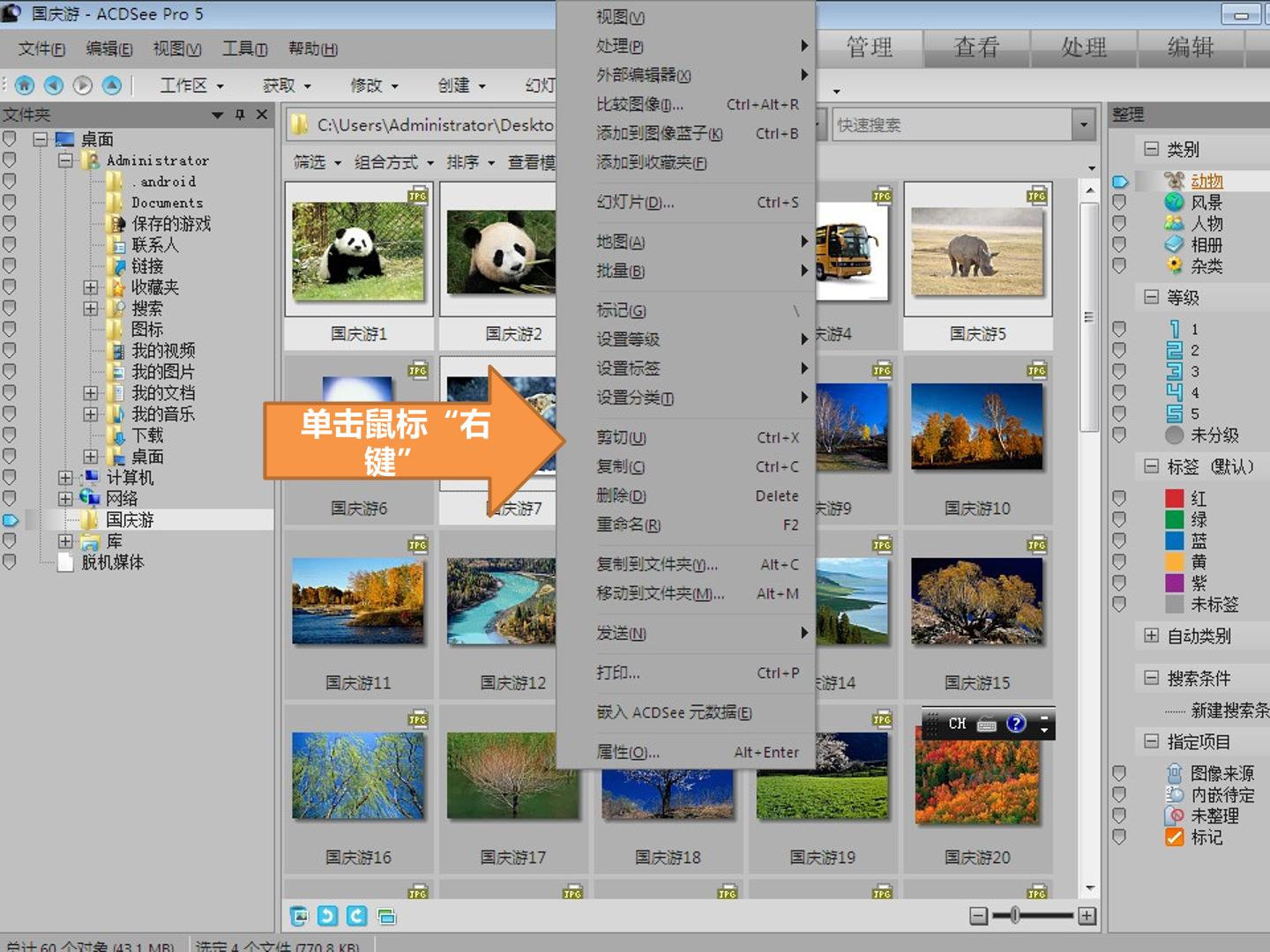Click the rotate left icon below thumbnails

click(327, 916)
